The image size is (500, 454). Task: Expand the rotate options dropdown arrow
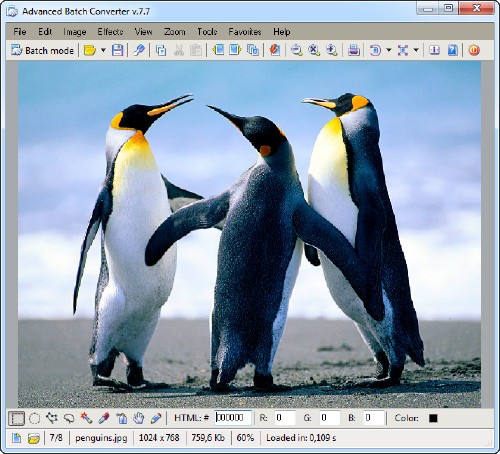(389, 50)
